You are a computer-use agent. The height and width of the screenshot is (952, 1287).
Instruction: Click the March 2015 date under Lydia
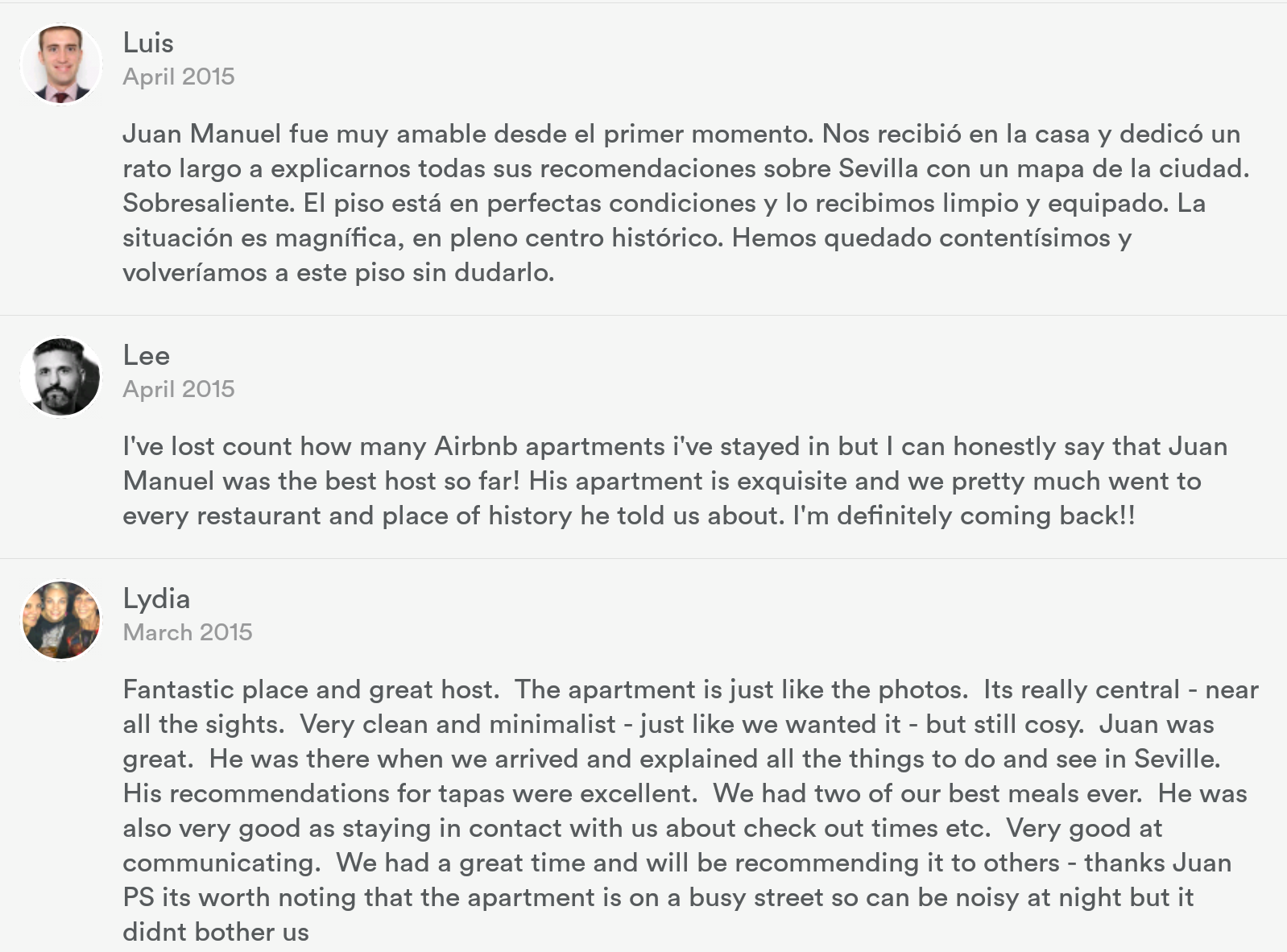(x=187, y=632)
